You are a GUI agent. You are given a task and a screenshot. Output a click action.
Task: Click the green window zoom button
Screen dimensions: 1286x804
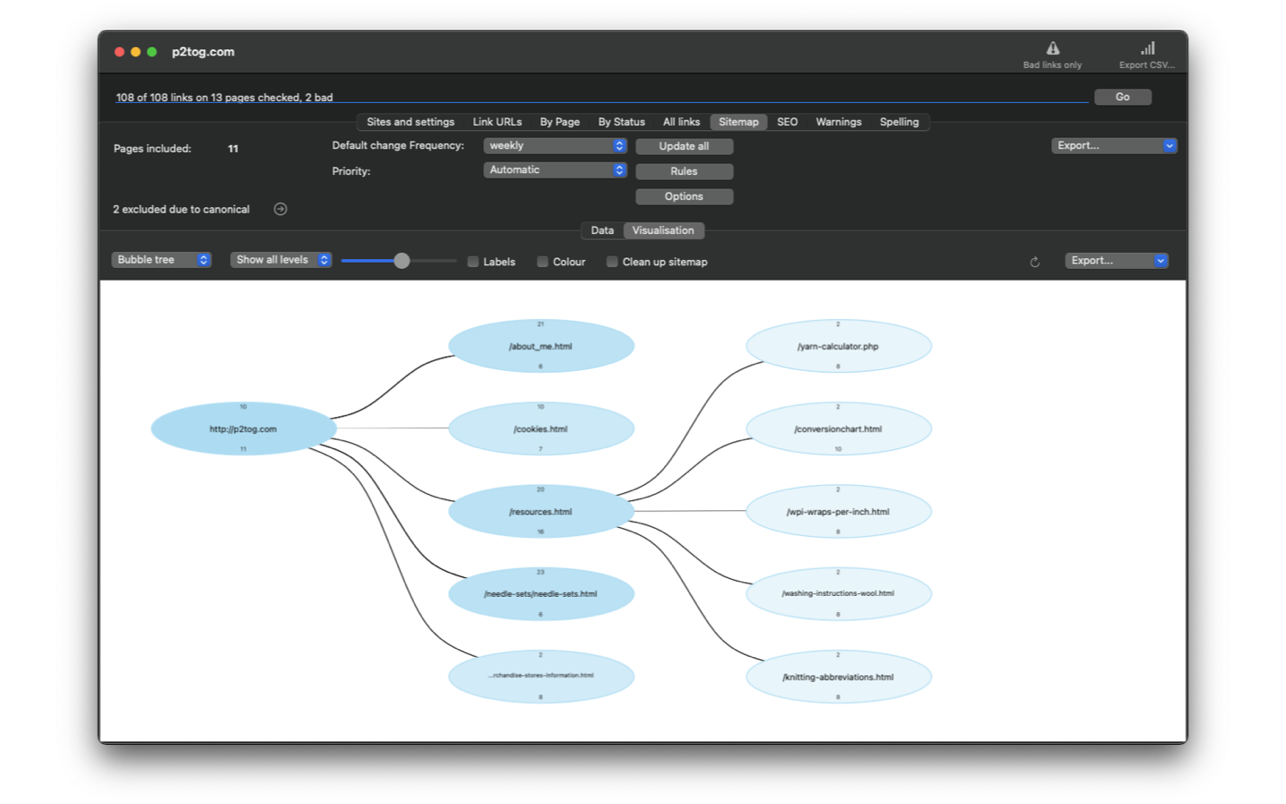[x=152, y=52]
